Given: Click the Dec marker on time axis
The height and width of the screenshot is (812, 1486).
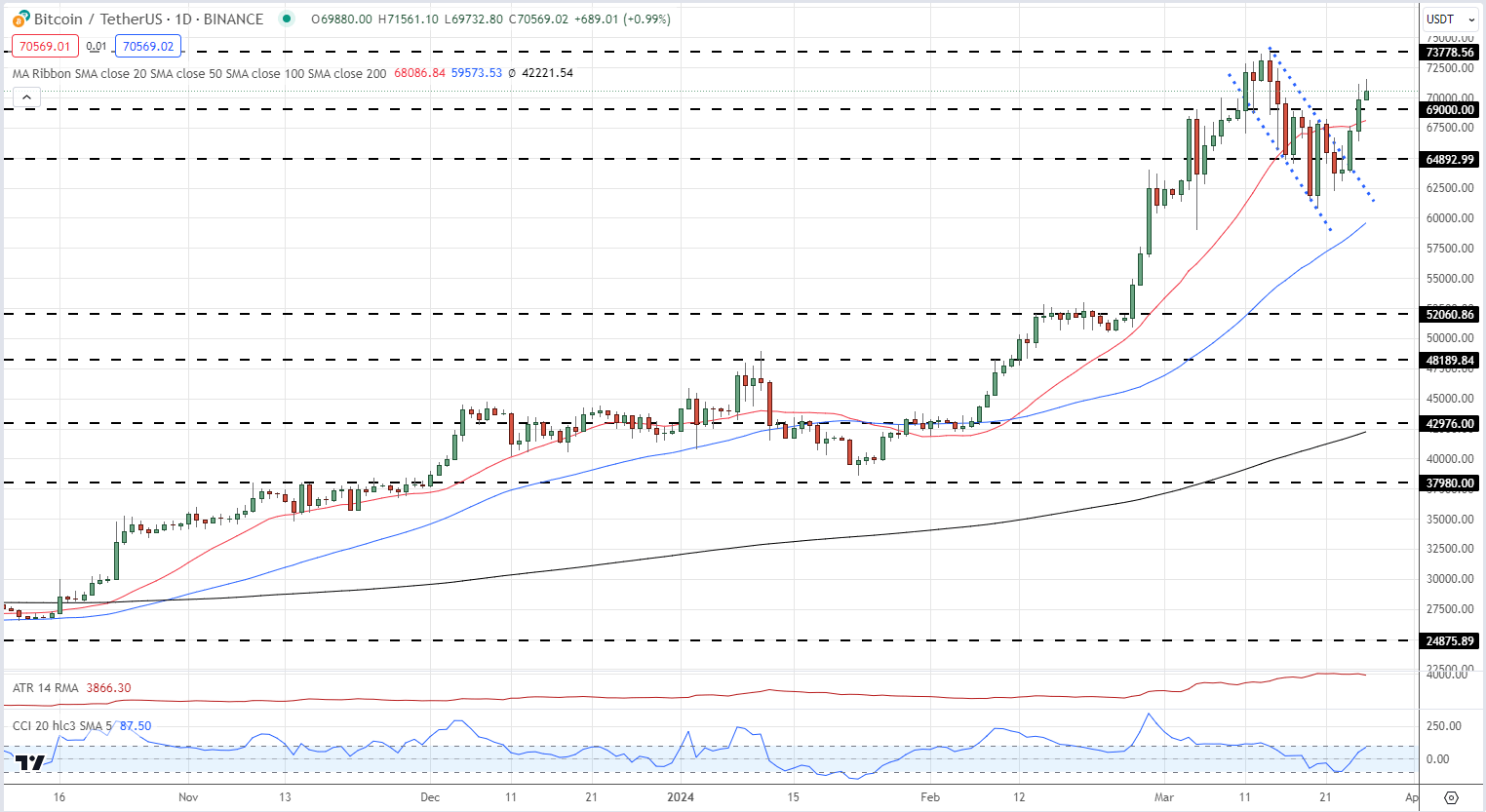Looking at the screenshot, I should pyautogui.click(x=430, y=796).
